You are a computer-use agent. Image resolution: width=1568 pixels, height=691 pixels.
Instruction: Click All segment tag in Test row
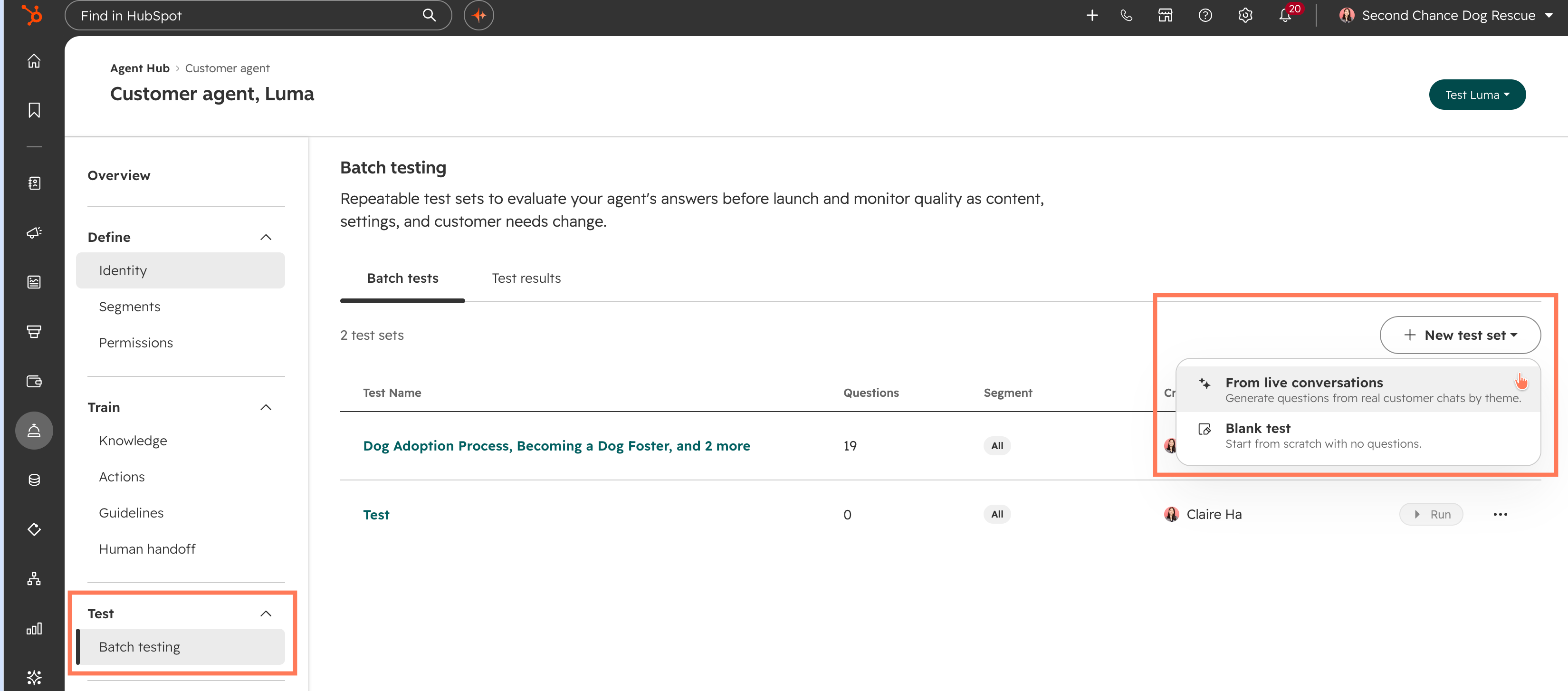tap(996, 514)
